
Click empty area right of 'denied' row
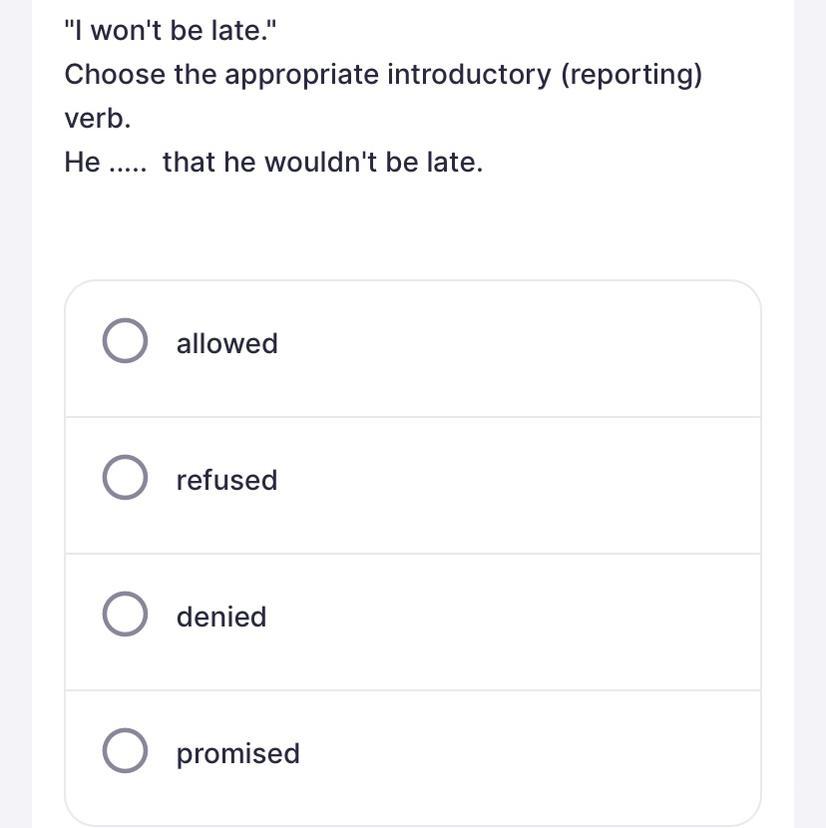coord(518,622)
